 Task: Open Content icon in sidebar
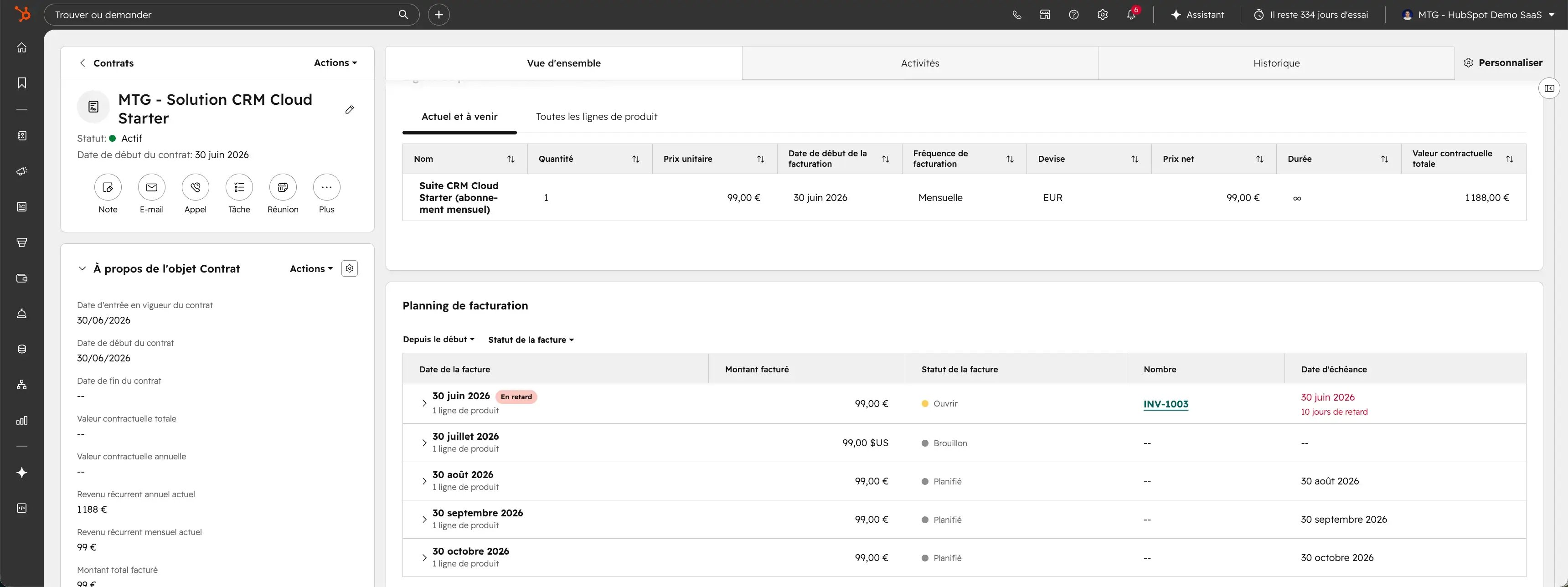pos(22,207)
